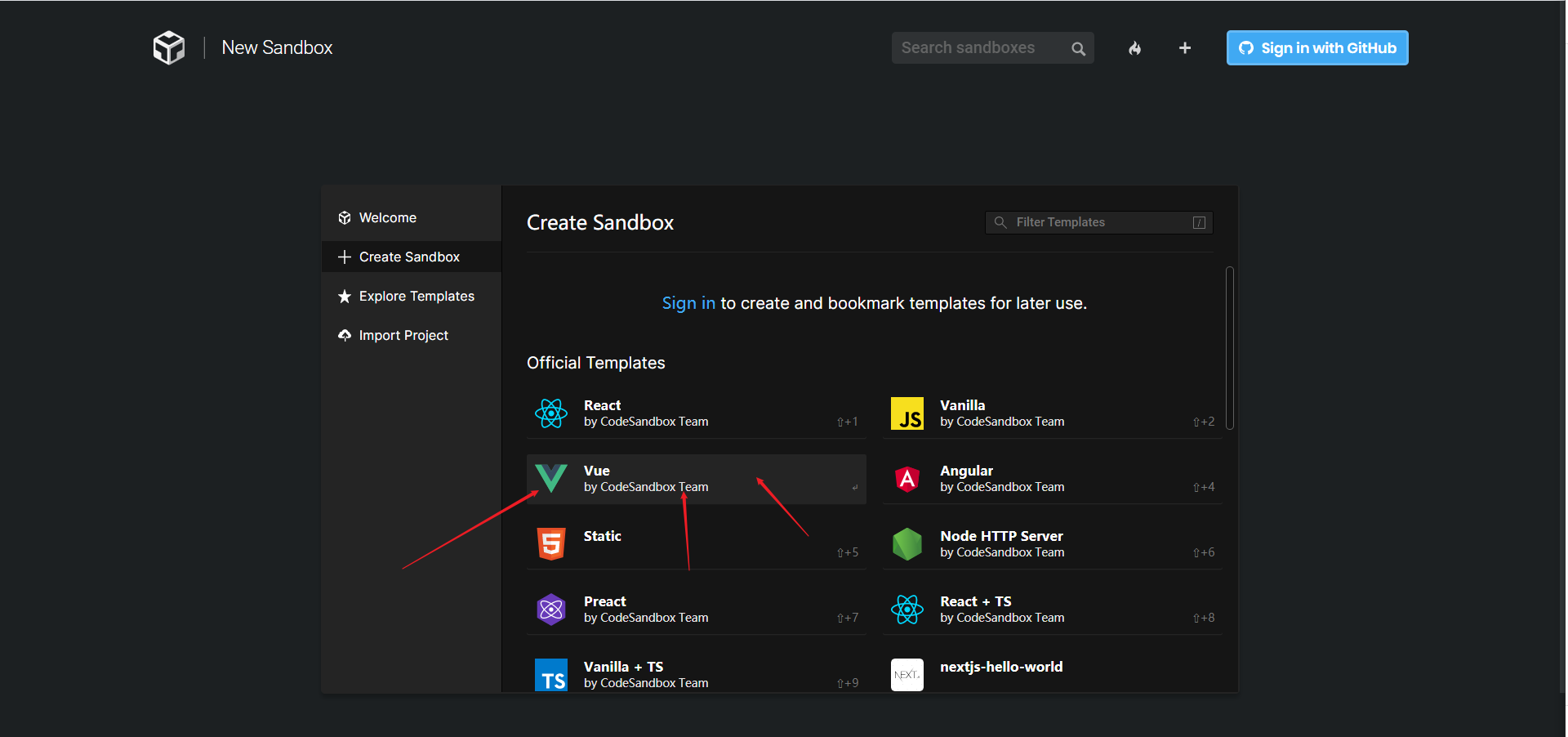
Task: Choose the nextjs-hello-world template name
Action: tap(1002, 667)
